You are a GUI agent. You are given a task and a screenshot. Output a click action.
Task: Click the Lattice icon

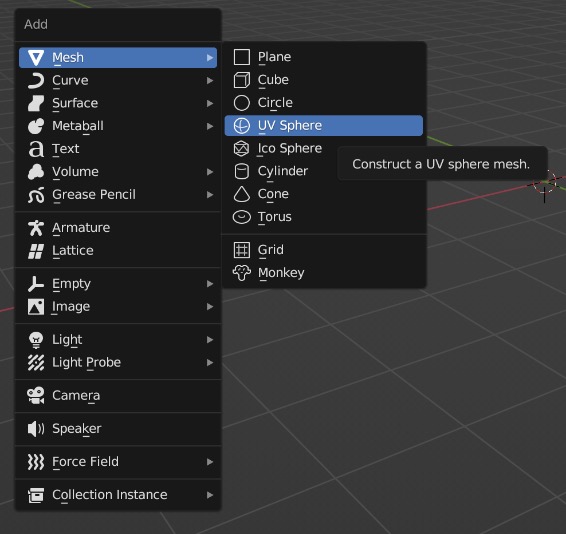(x=36, y=251)
